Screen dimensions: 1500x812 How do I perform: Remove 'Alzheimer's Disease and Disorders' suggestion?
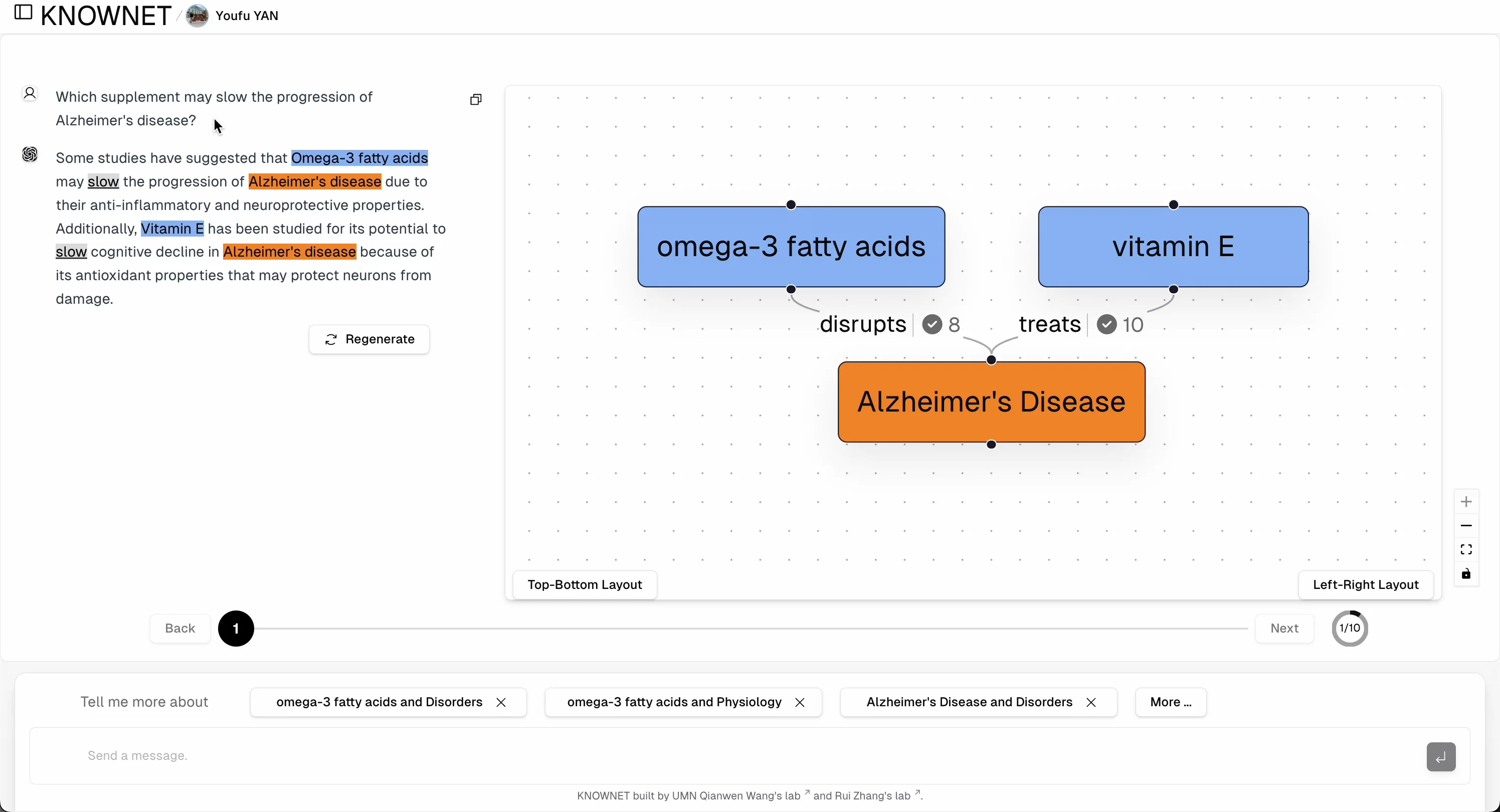coord(1090,703)
